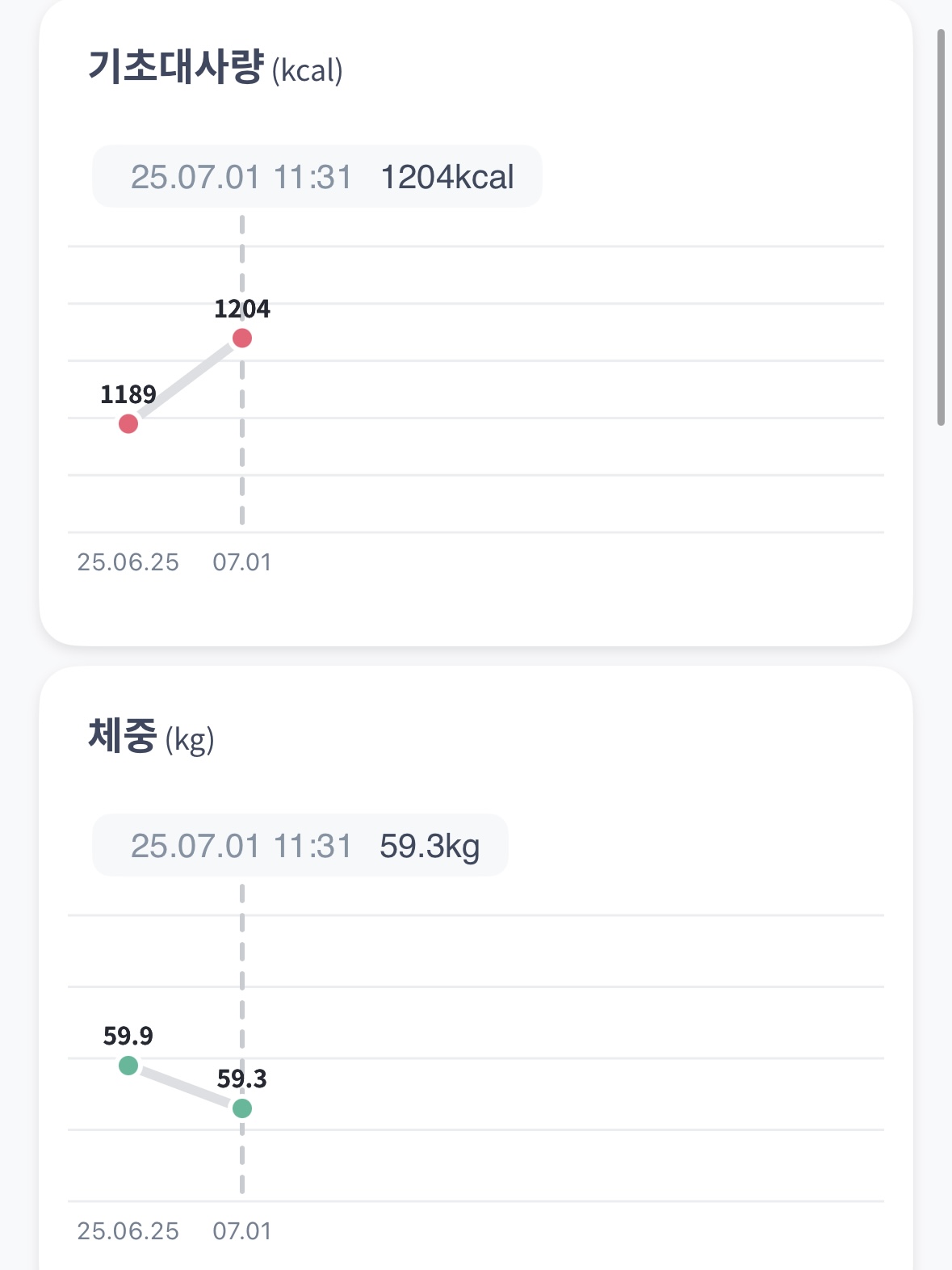The image size is (952, 1270).
Task: Click the 체중 (kg) heading
Action: coord(150,737)
